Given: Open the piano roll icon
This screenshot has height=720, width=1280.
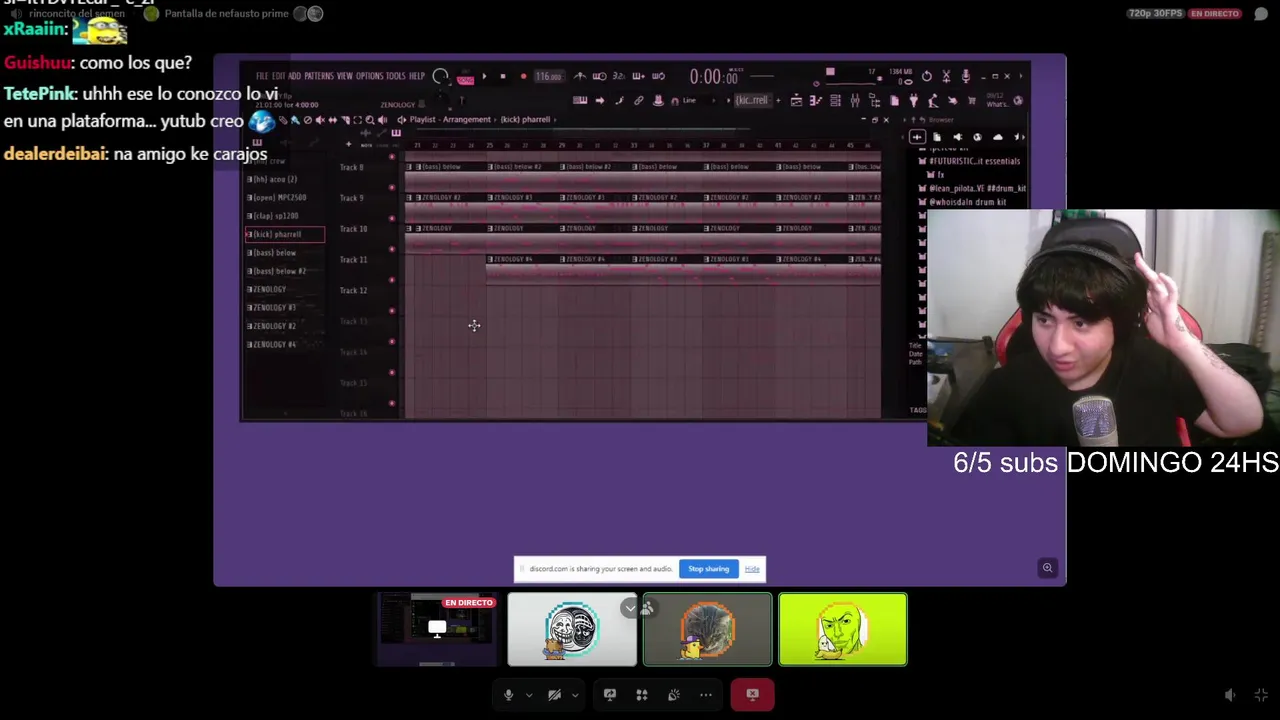Looking at the screenshot, I should click(x=816, y=100).
